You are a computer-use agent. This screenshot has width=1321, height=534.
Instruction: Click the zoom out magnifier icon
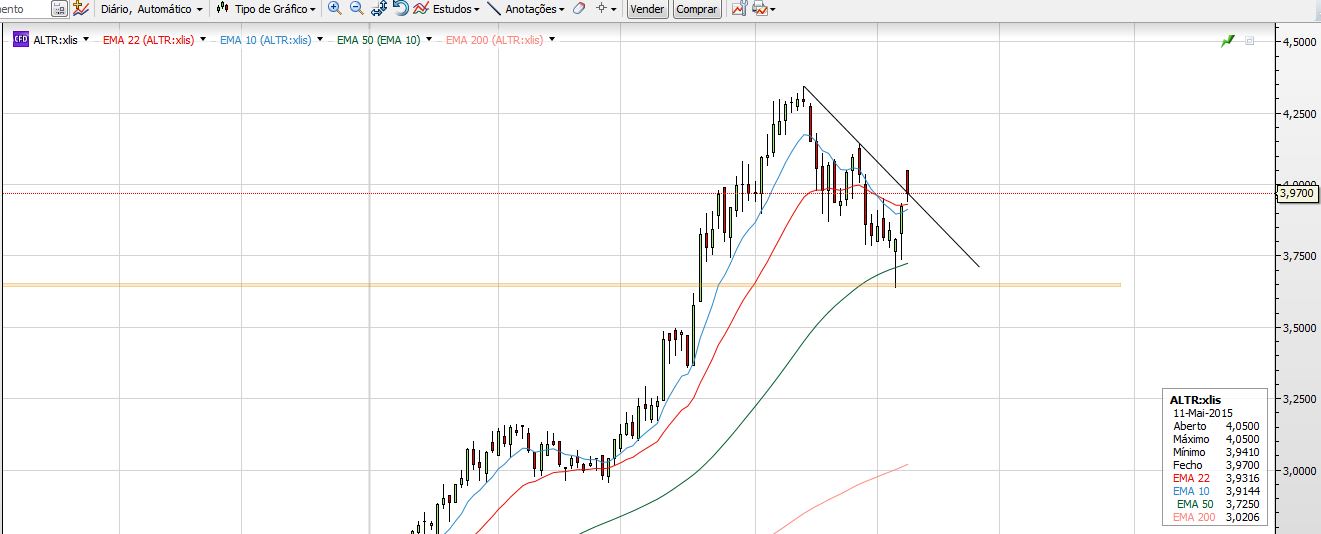pos(356,8)
